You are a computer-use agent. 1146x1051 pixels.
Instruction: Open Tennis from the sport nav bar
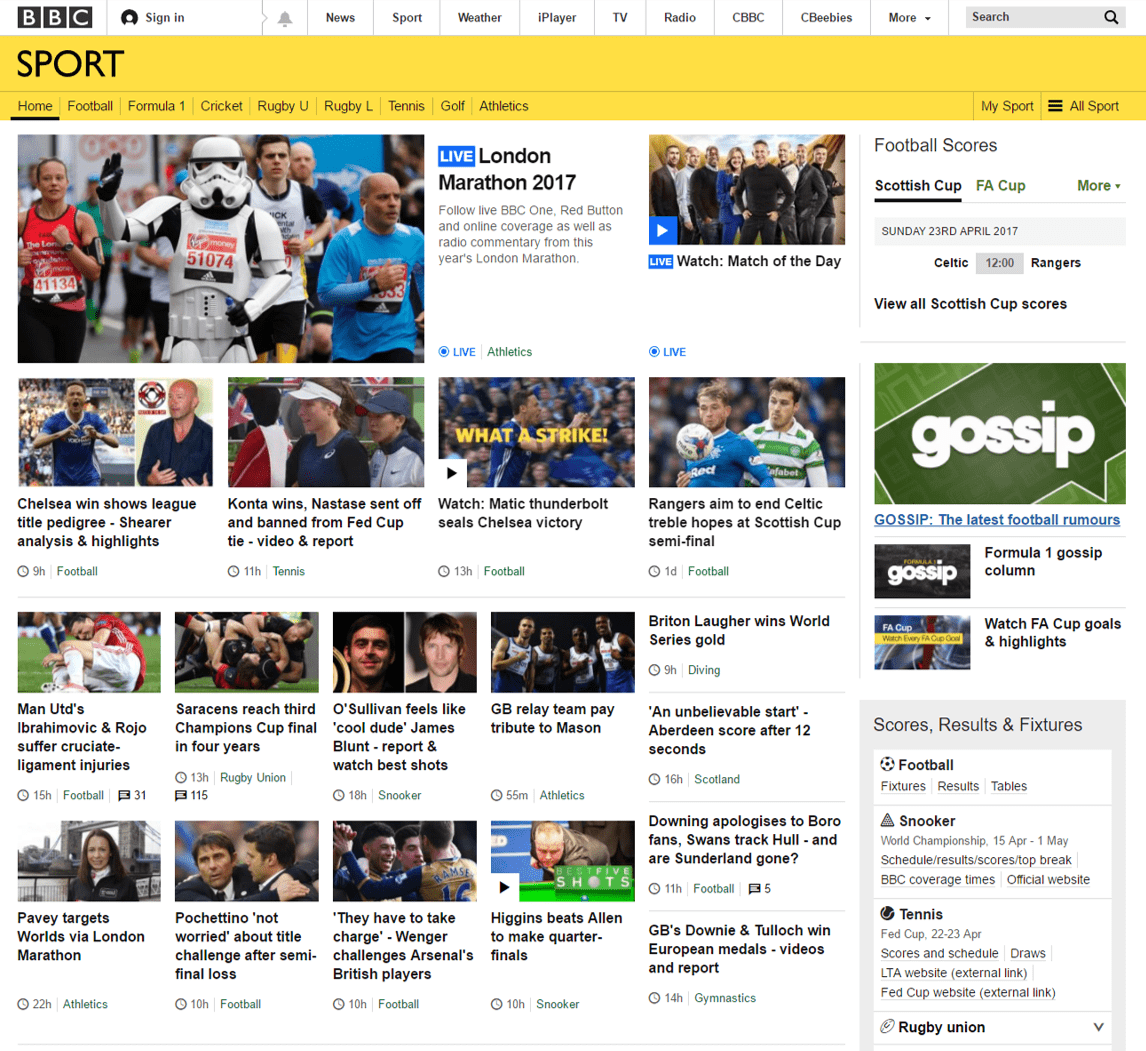406,106
